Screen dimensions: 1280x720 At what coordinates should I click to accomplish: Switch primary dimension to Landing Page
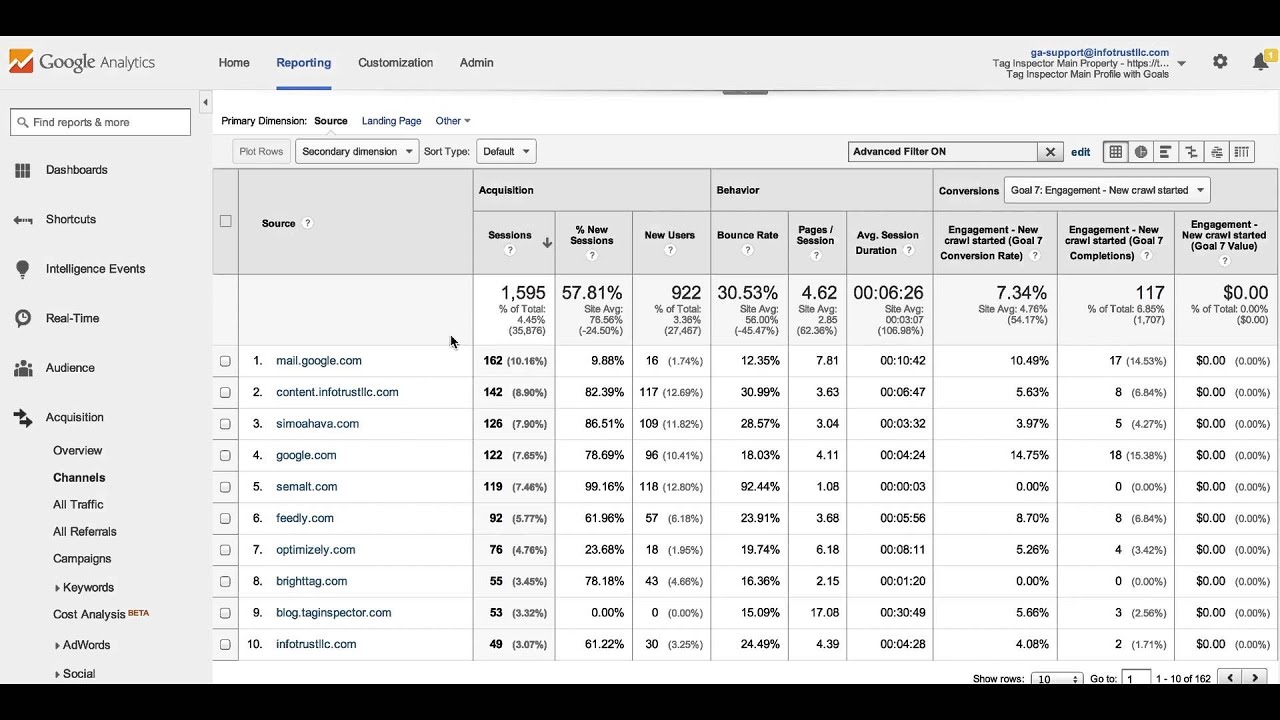click(391, 121)
